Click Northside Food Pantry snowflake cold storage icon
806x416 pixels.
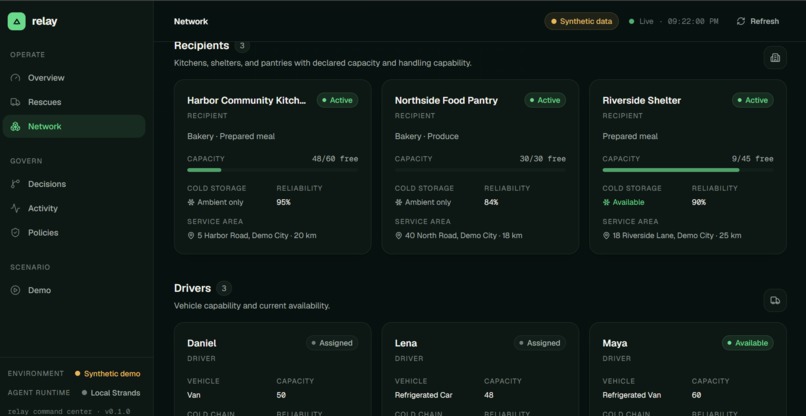pyautogui.click(x=398, y=202)
